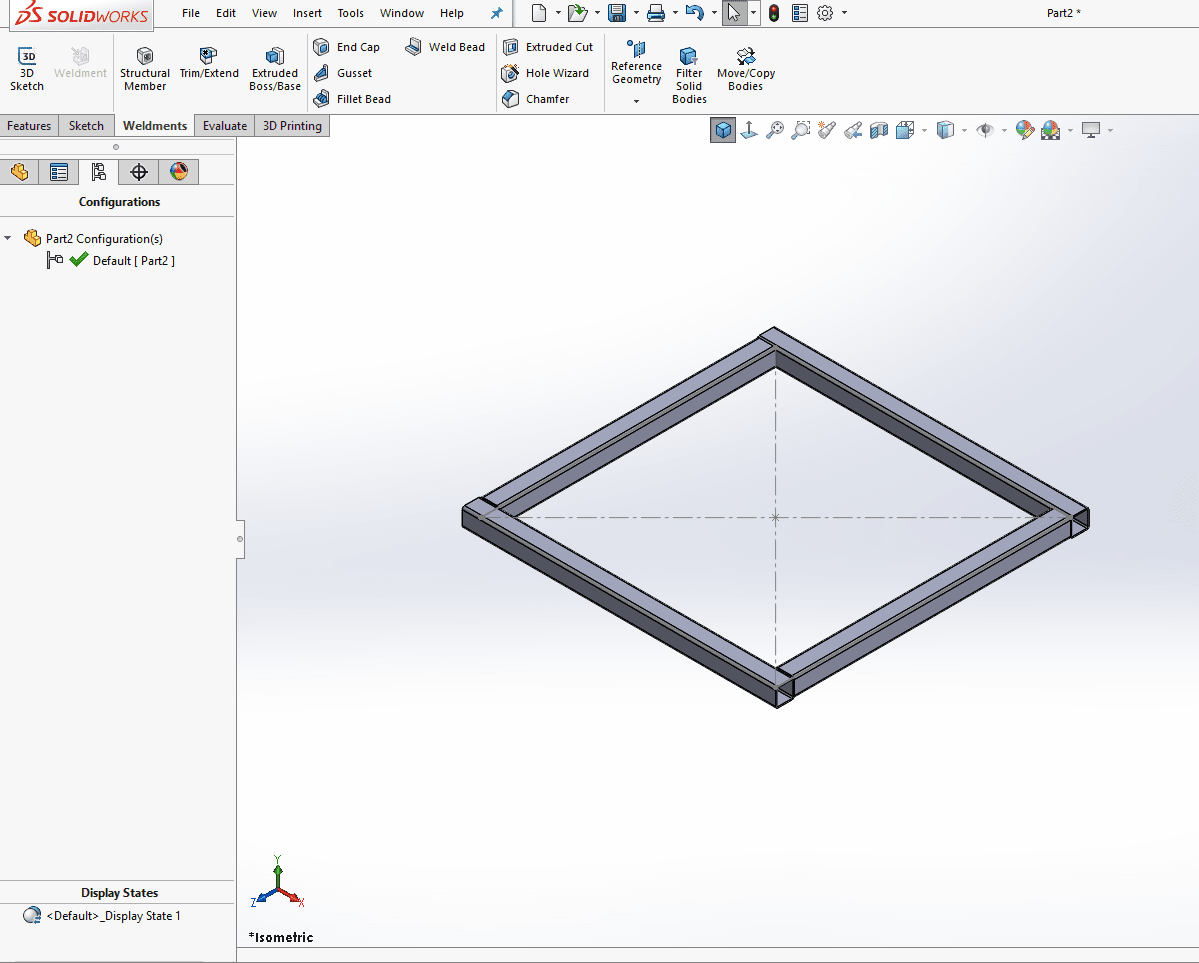Open the Undo history dropdown arrow
Screen dimensions: 1199x963
click(x=714, y=13)
